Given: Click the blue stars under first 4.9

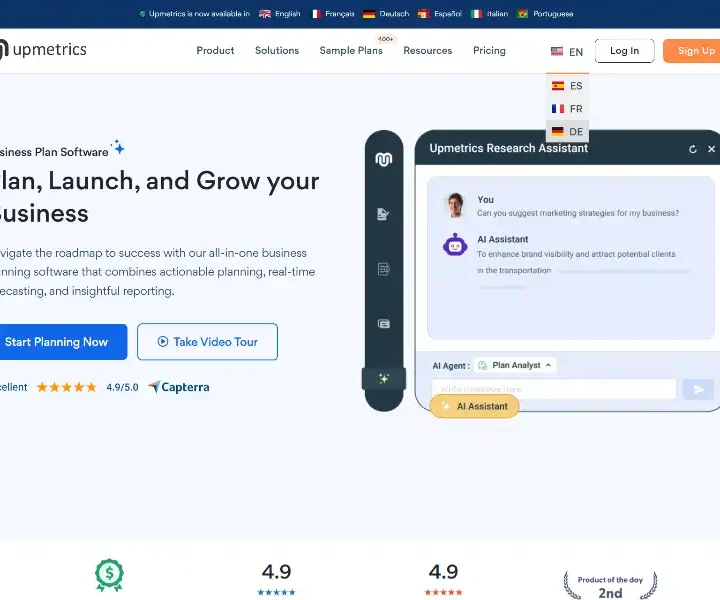Looking at the screenshot, I should [x=276, y=592].
